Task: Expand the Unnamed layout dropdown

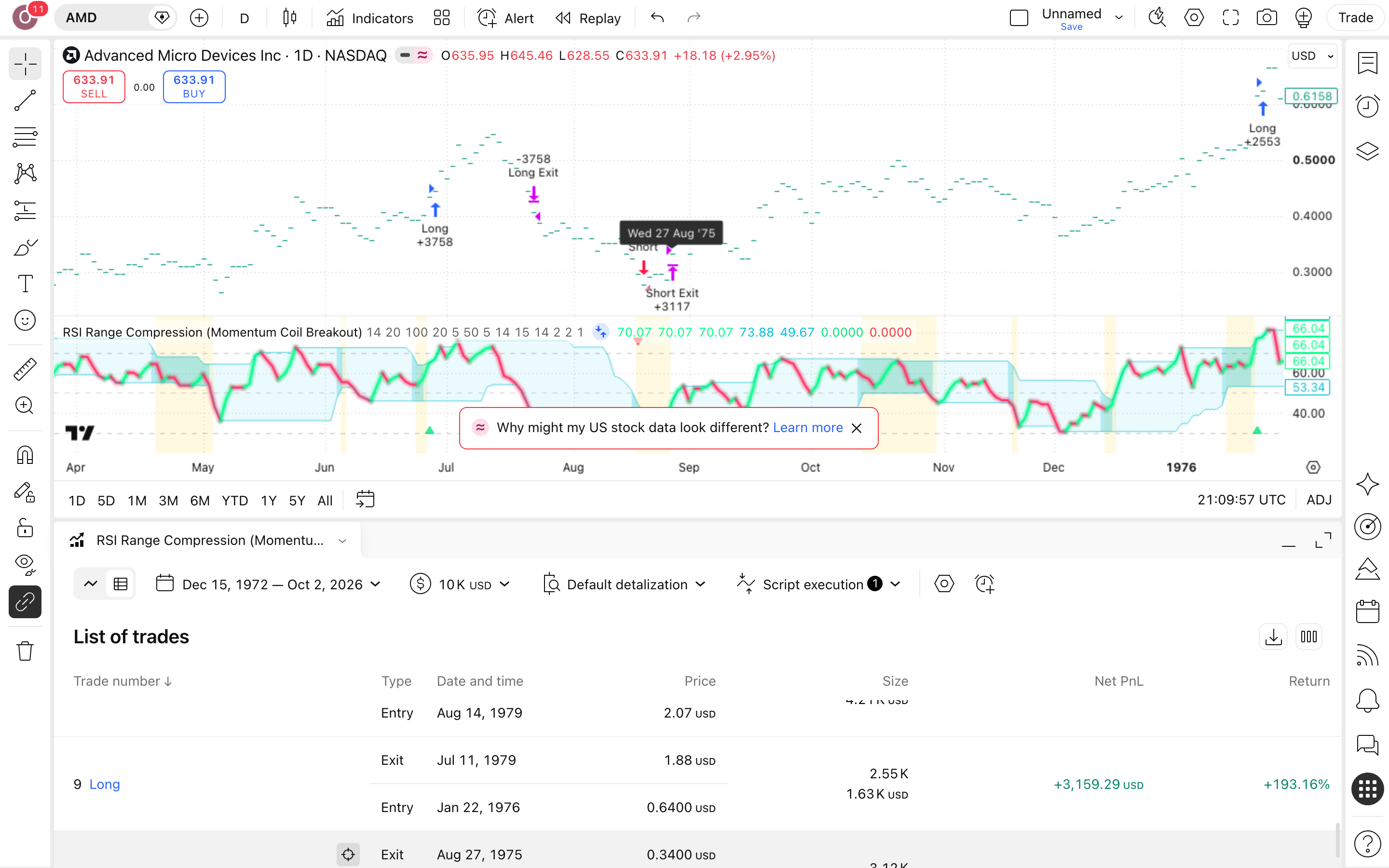Action: click(1119, 18)
